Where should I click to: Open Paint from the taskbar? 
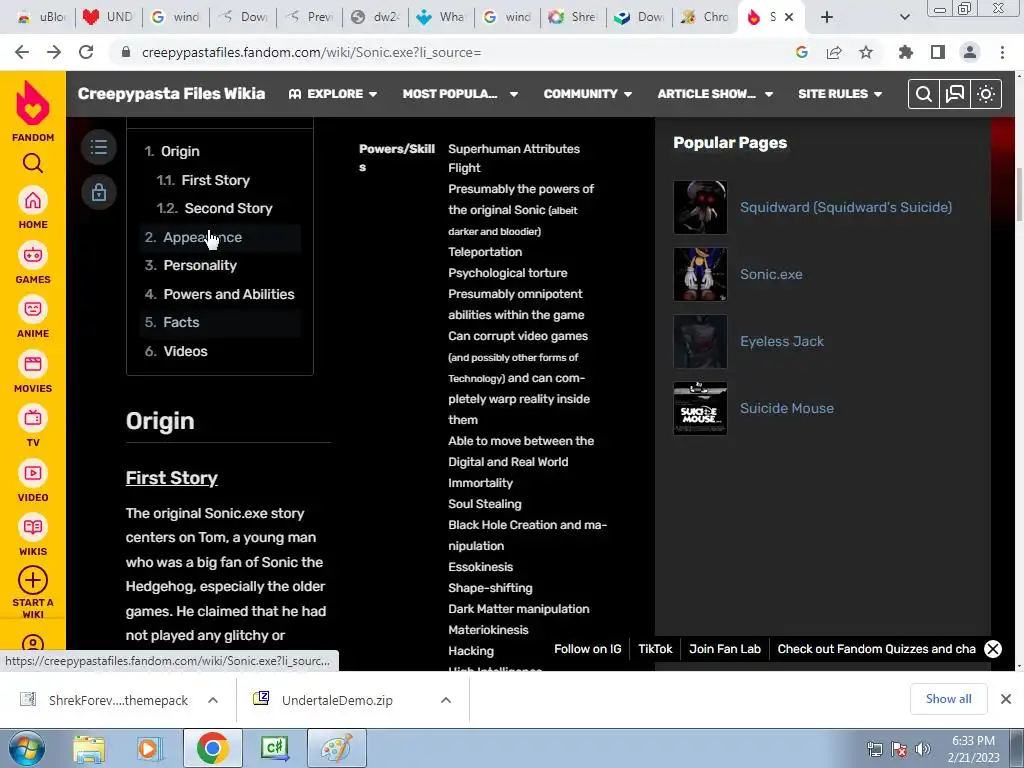(336, 748)
